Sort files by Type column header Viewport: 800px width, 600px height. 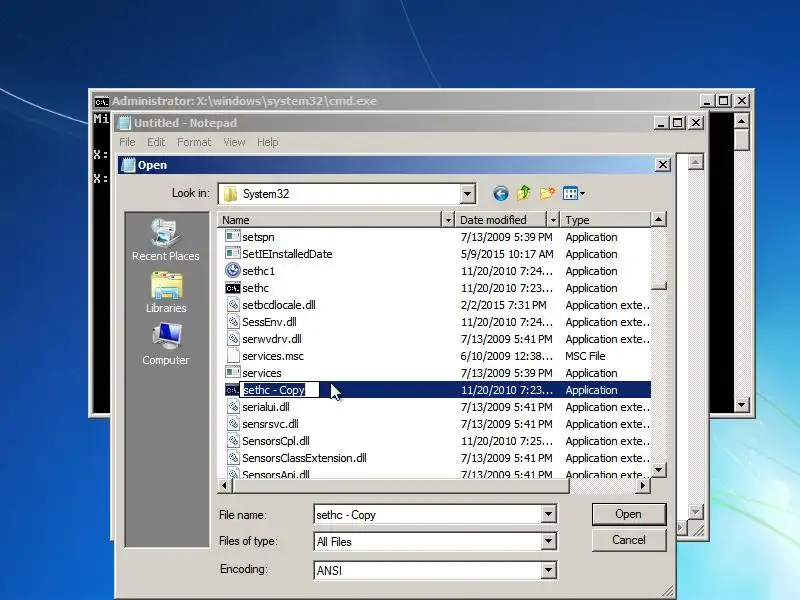click(606, 220)
